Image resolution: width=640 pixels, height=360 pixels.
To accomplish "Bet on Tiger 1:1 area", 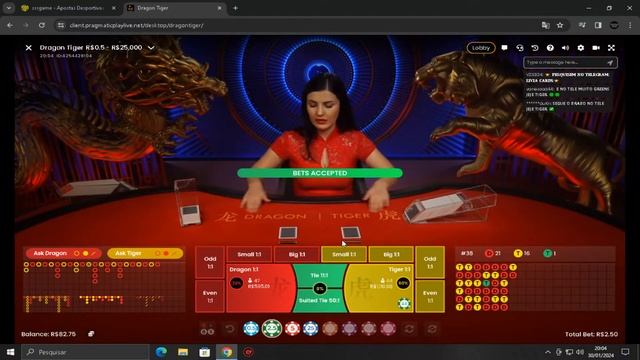I will pos(380,289).
